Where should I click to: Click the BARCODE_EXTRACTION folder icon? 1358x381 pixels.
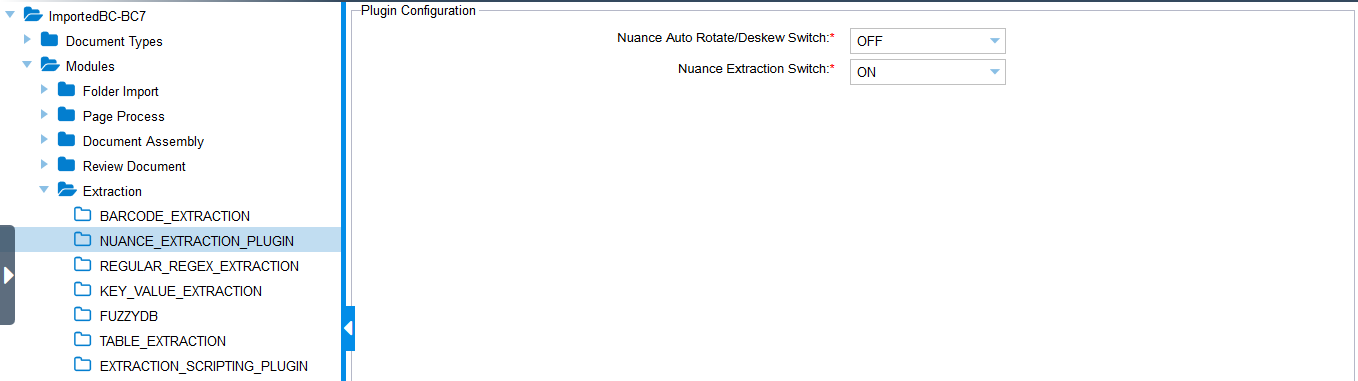pos(83,215)
